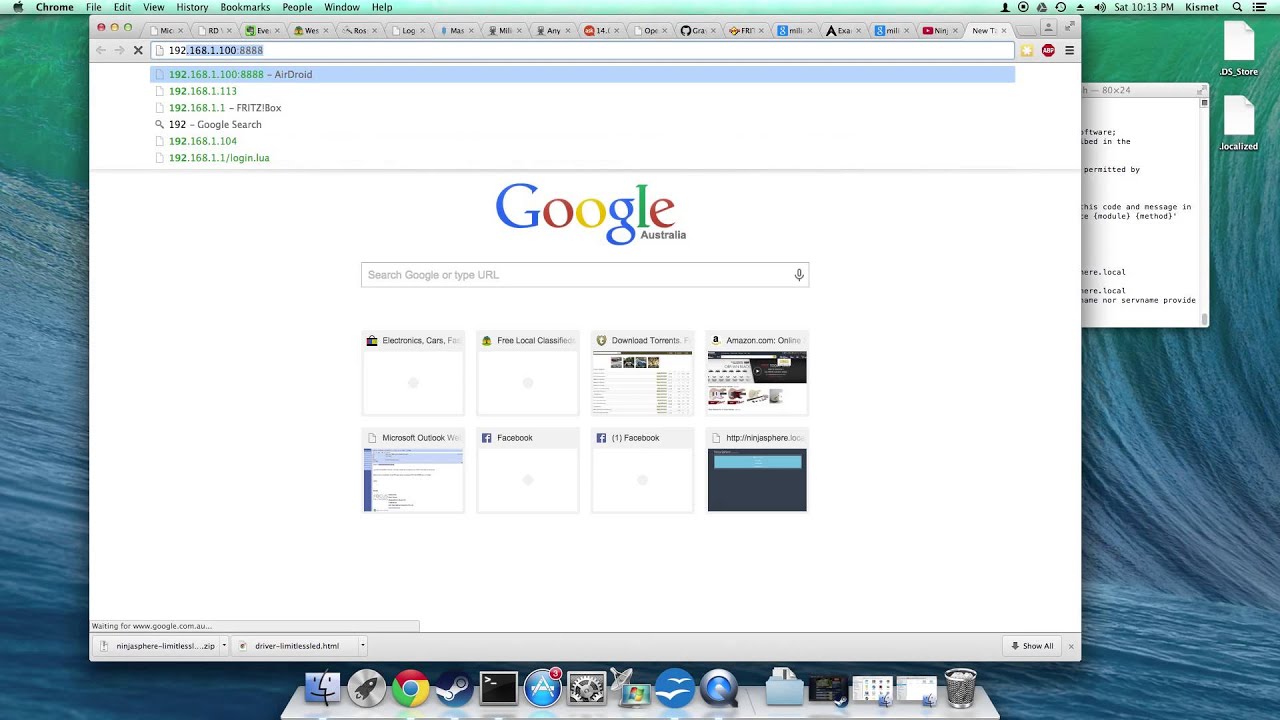Open the File menu
Viewport: 1280px width, 720px height.
93,7
